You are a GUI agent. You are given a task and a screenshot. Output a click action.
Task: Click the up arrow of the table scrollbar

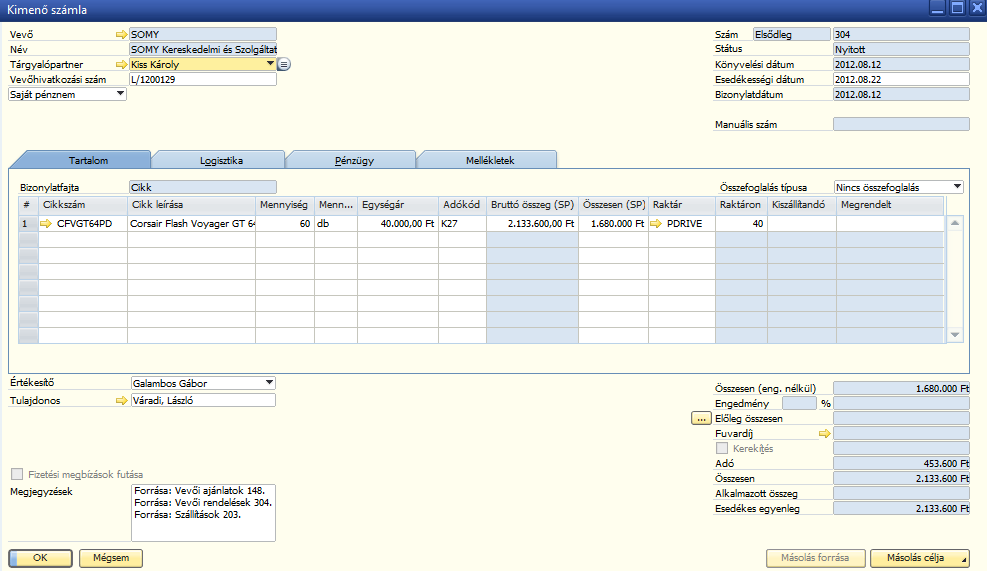[x=955, y=223]
